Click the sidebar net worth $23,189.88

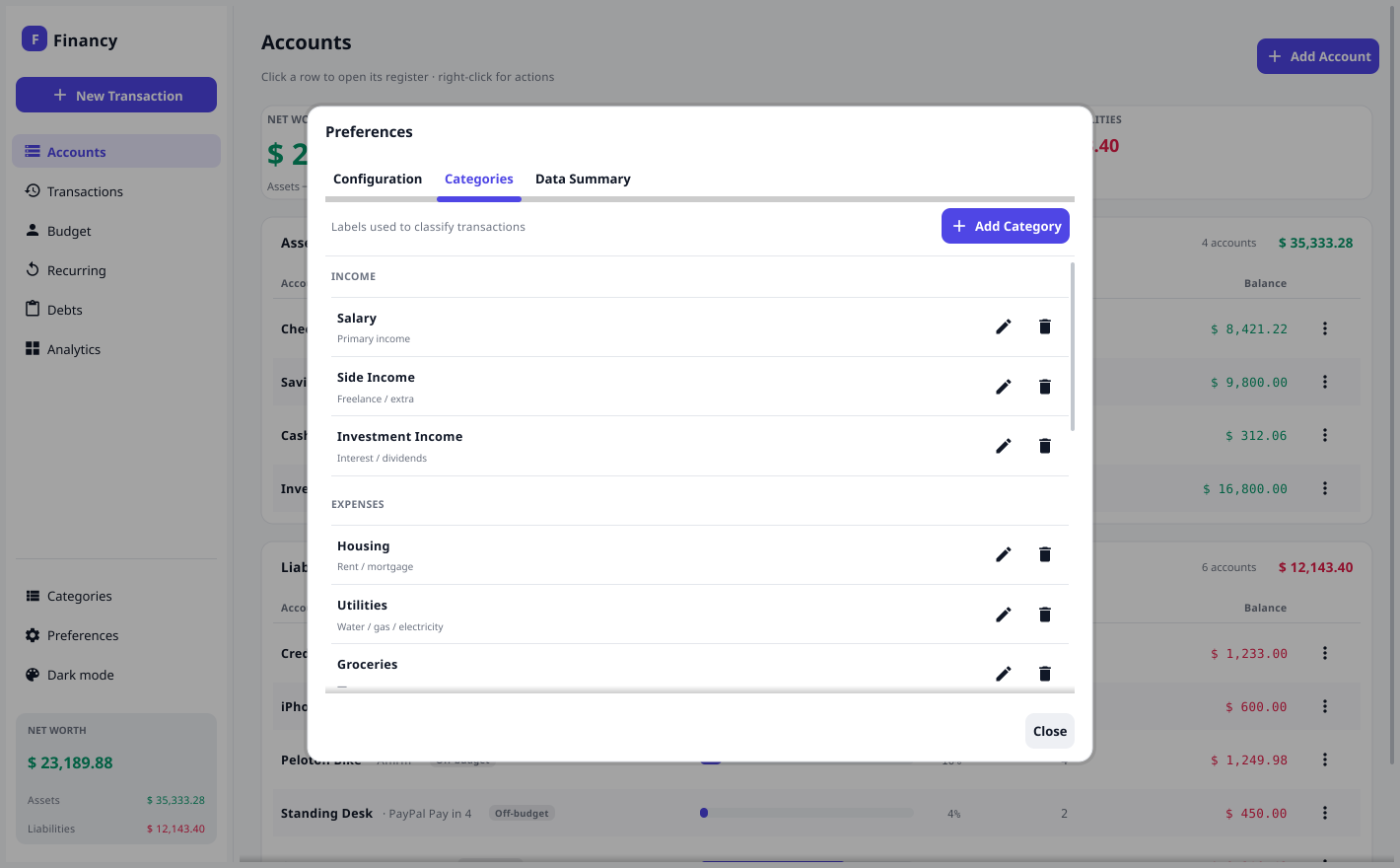[70, 762]
